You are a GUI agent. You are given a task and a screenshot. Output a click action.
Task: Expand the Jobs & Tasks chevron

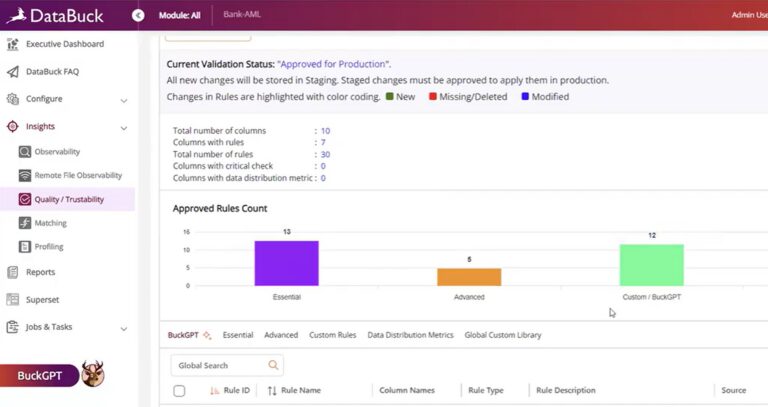click(124, 329)
